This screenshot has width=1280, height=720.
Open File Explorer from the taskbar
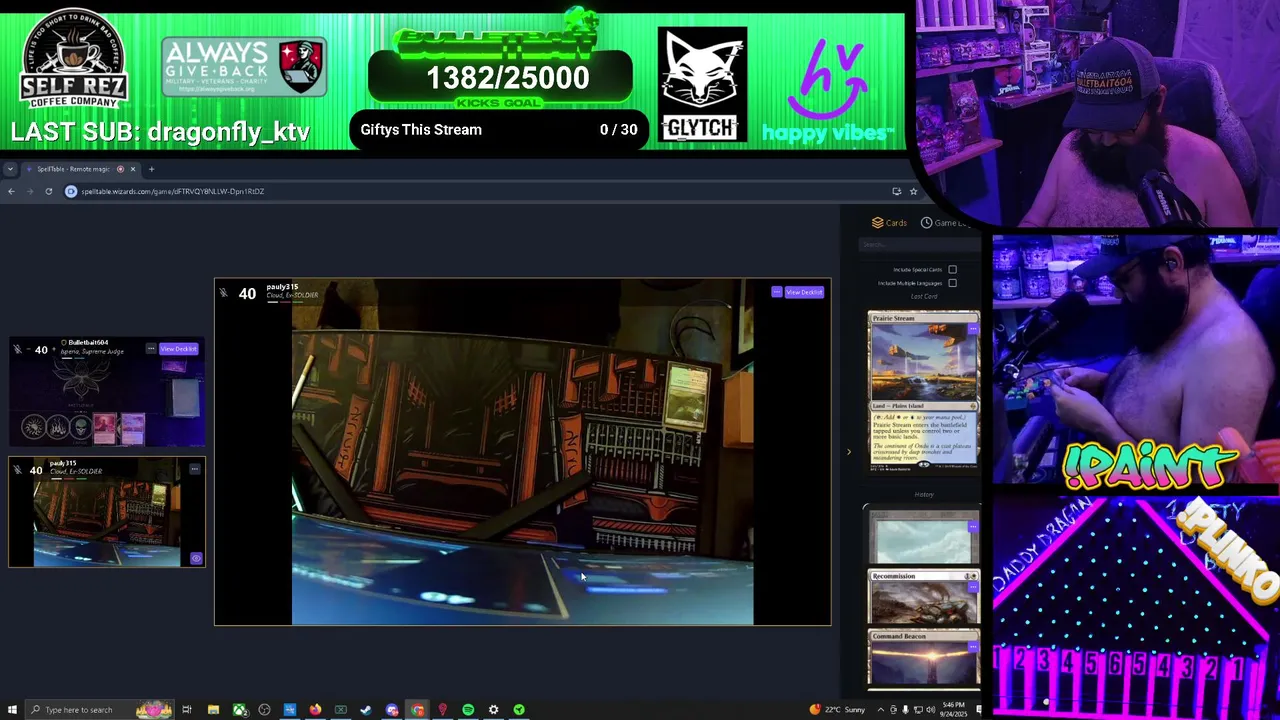tap(213, 710)
